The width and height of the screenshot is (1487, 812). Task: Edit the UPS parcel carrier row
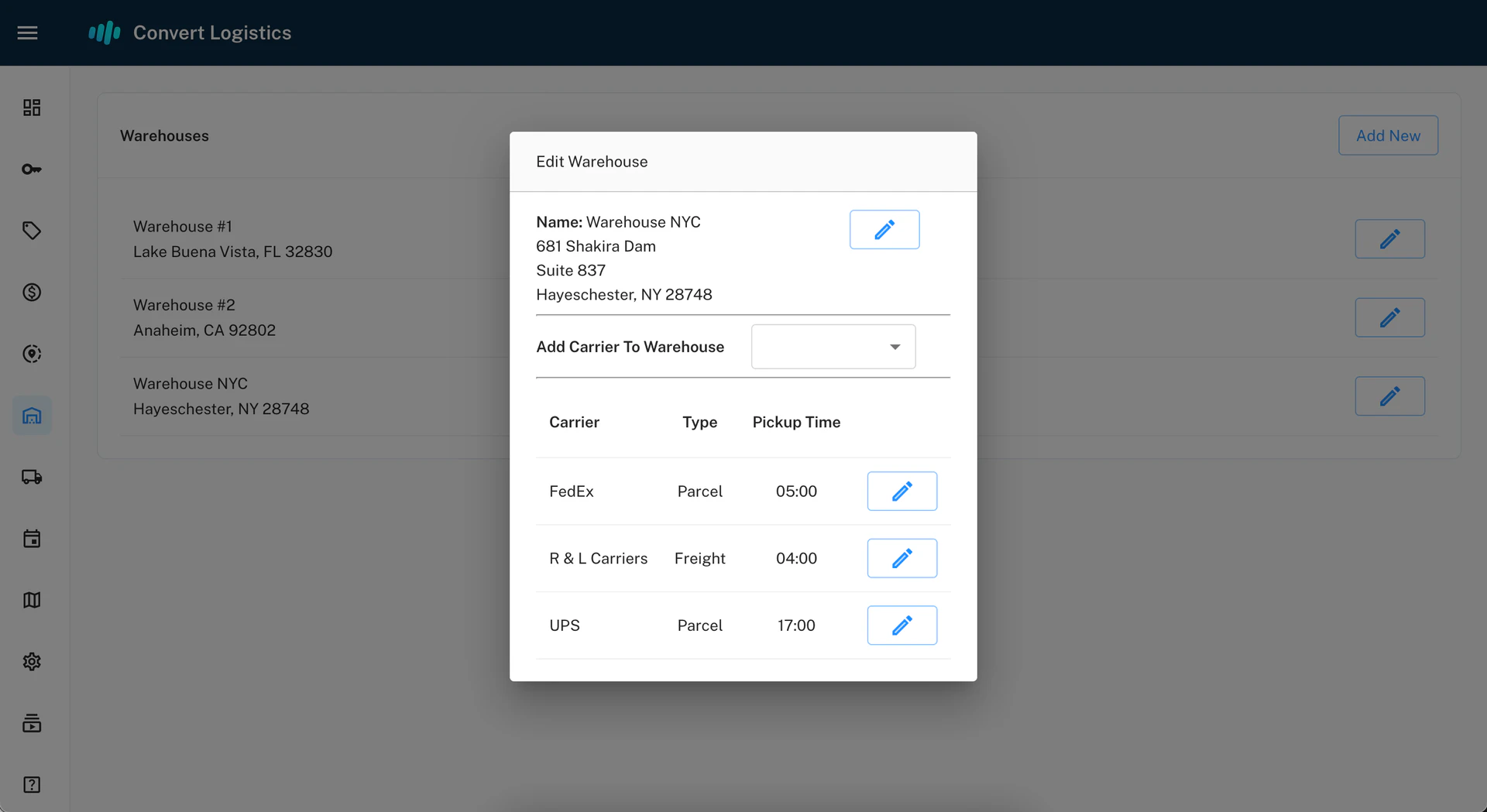(x=901, y=625)
